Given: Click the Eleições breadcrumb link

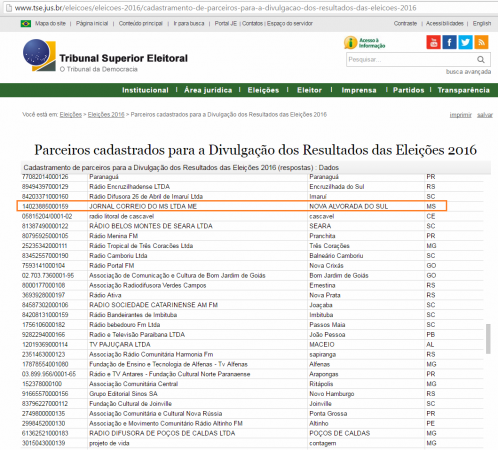Looking at the screenshot, I should click(x=71, y=115).
